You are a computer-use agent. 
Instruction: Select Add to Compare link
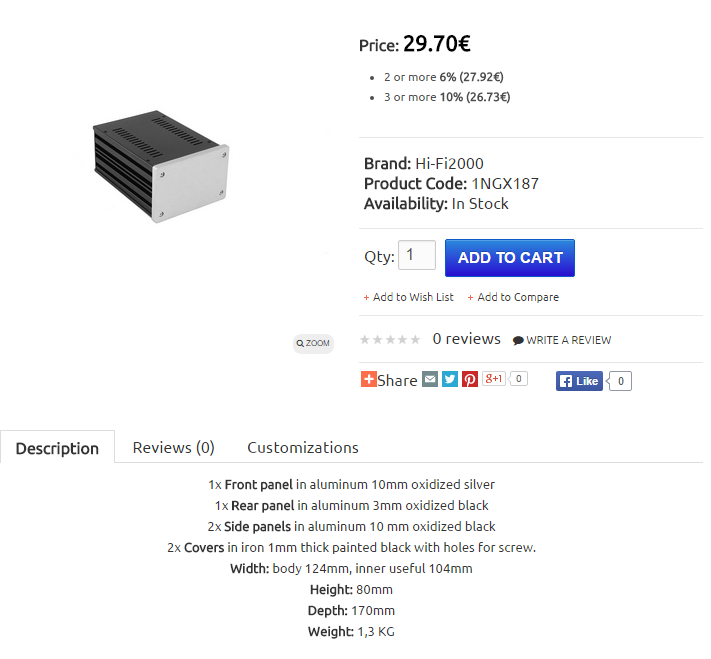513,297
